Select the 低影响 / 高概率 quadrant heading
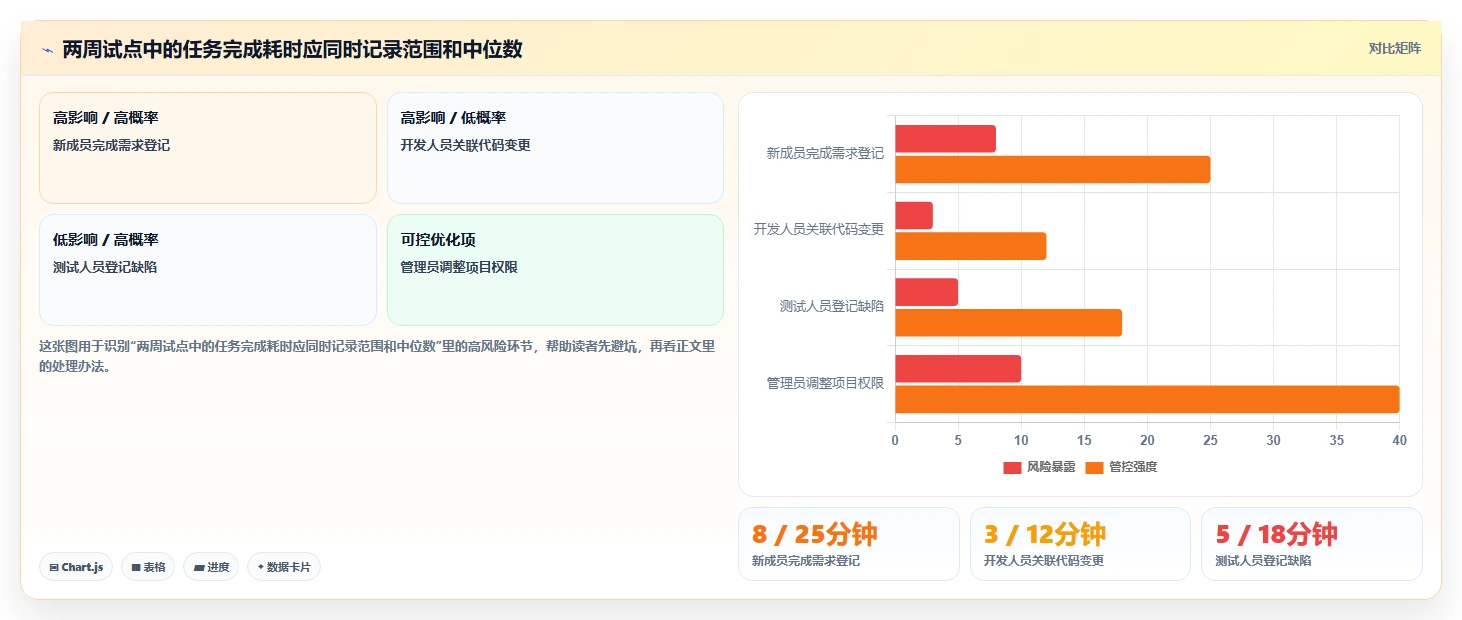The width and height of the screenshot is (1462, 620). coord(106,240)
